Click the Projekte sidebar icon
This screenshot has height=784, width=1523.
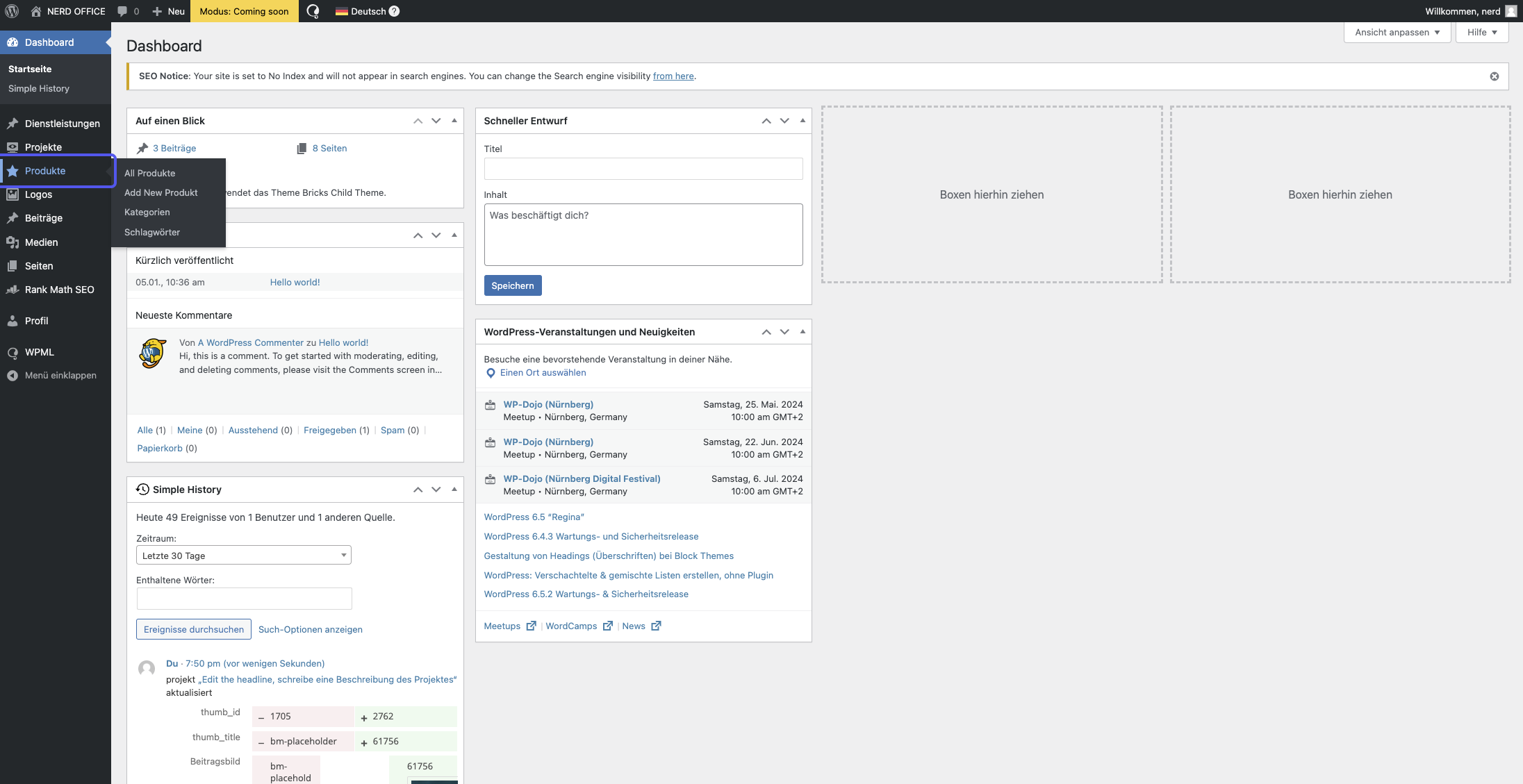13,147
